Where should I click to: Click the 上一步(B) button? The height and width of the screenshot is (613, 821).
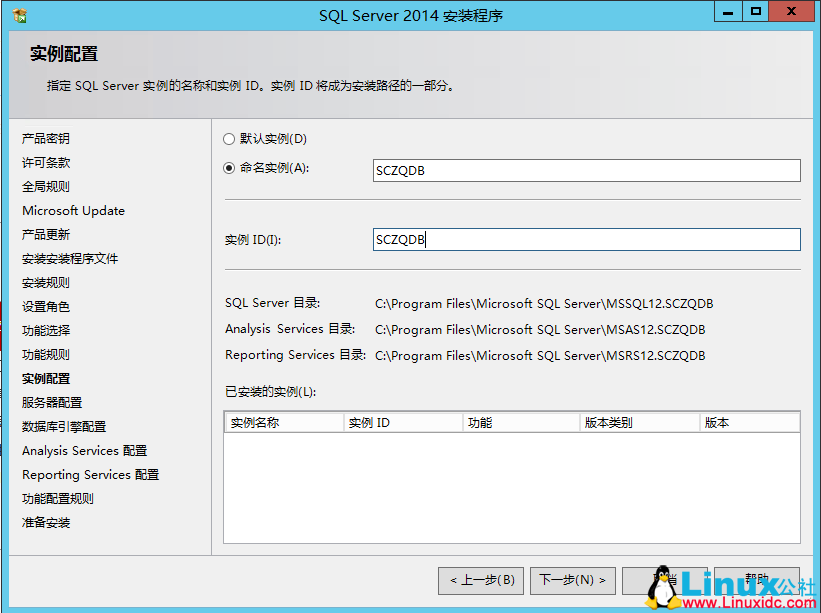(480, 580)
